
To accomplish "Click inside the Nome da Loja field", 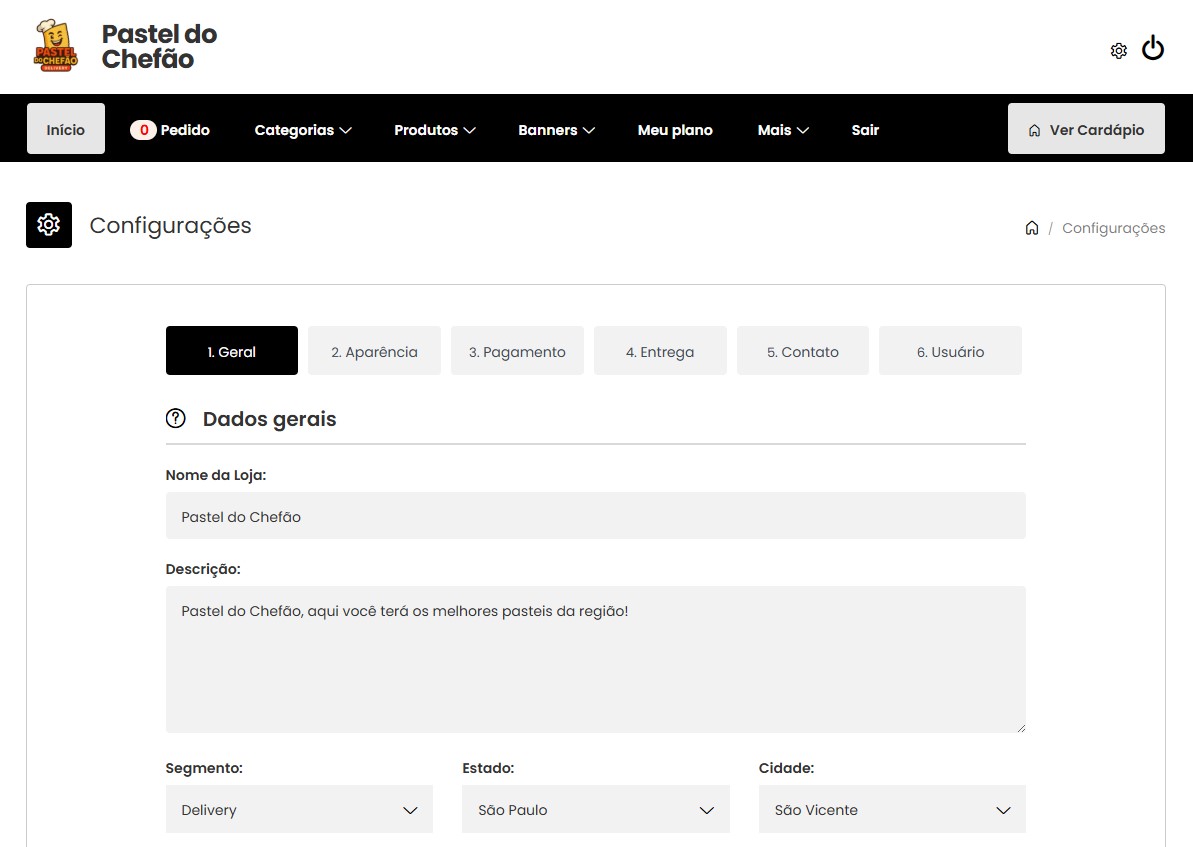I will (595, 516).
